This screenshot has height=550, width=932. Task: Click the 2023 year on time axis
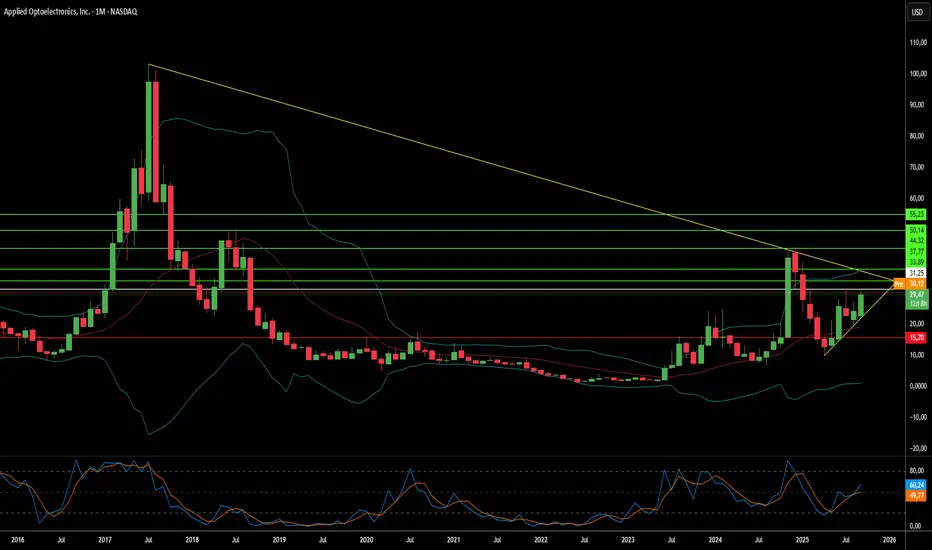point(628,538)
